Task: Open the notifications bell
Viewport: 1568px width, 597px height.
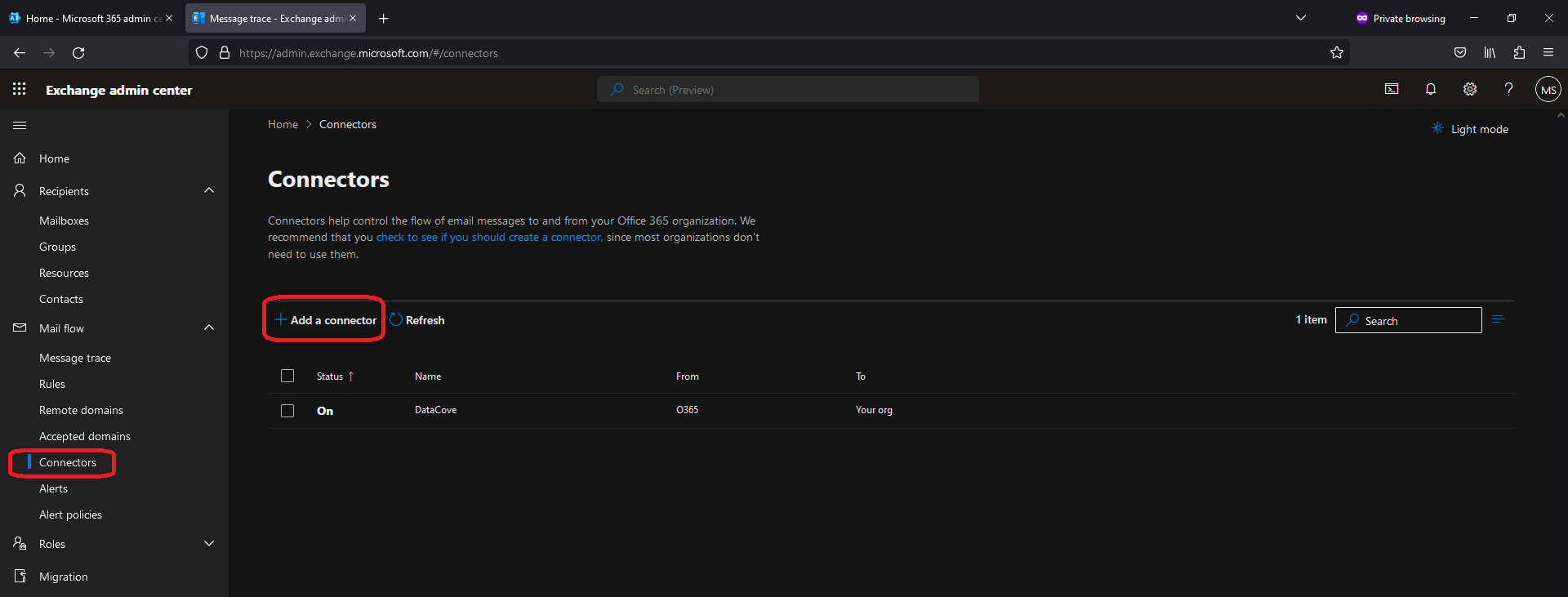Action: (1431, 89)
